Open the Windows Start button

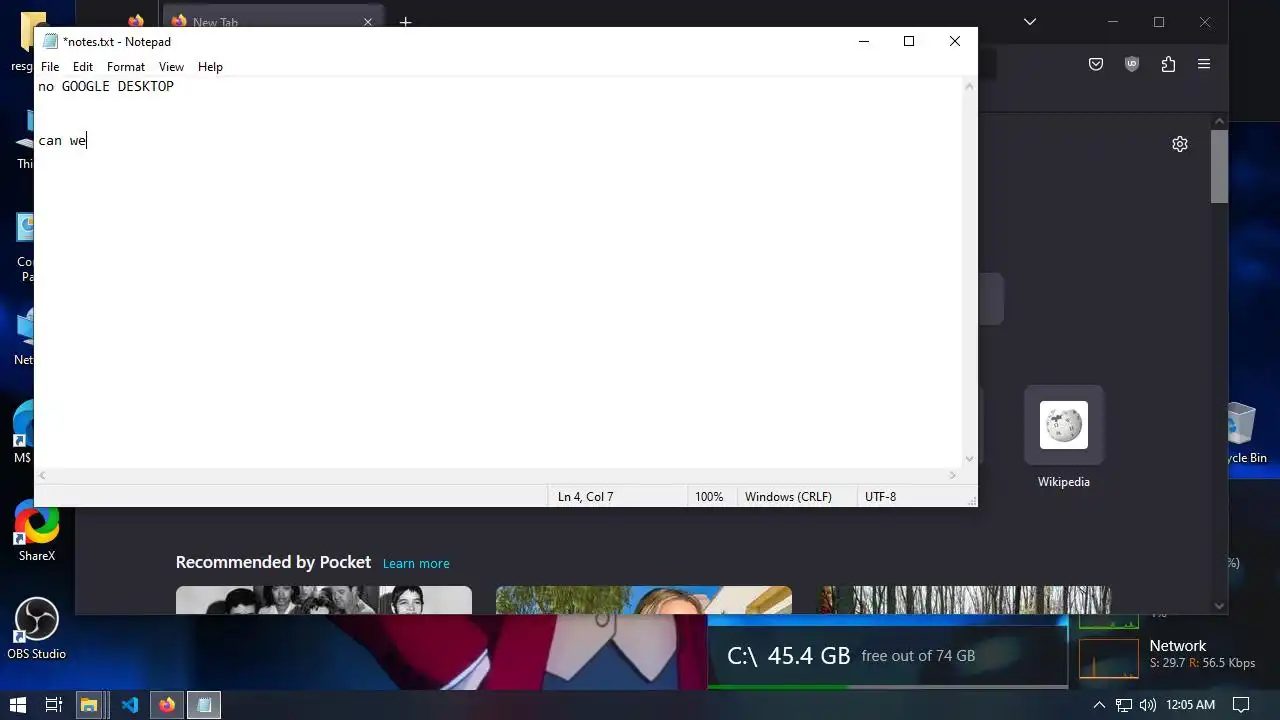pyautogui.click(x=18, y=705)
